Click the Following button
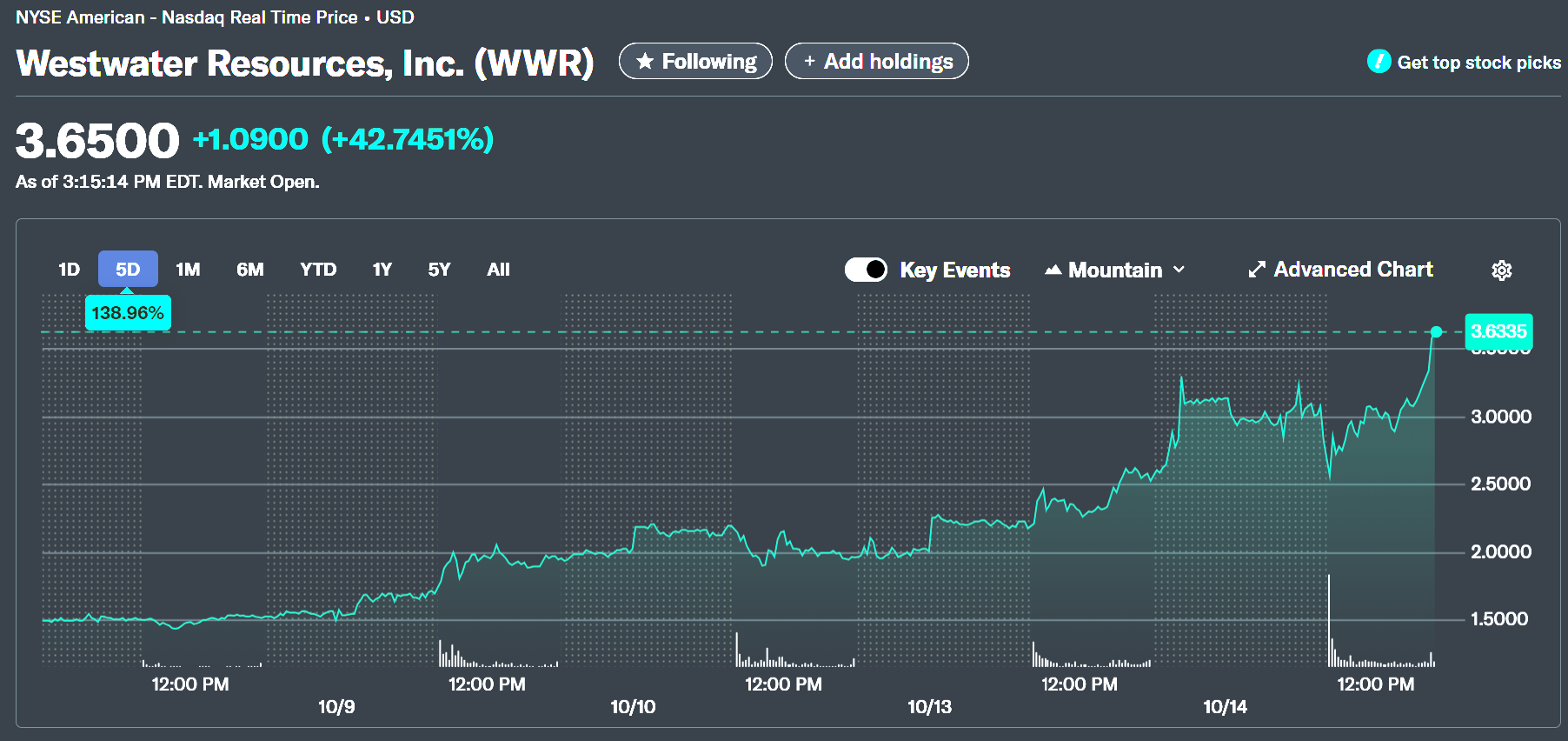Viewport: 1568px width, 741px height. [695, 61]
